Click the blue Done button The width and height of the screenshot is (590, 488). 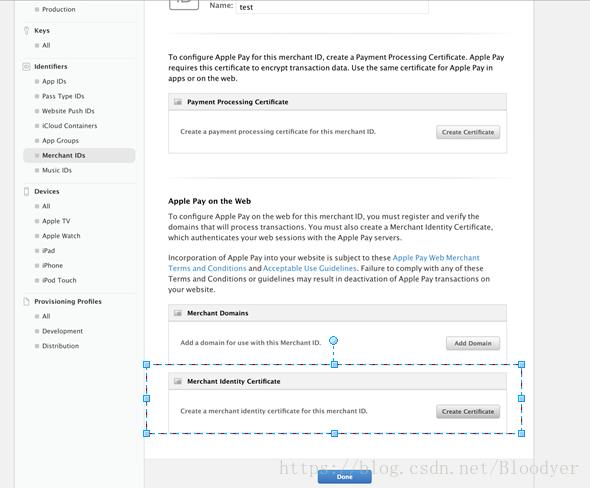pyautogui.click(x=345, y=477)
